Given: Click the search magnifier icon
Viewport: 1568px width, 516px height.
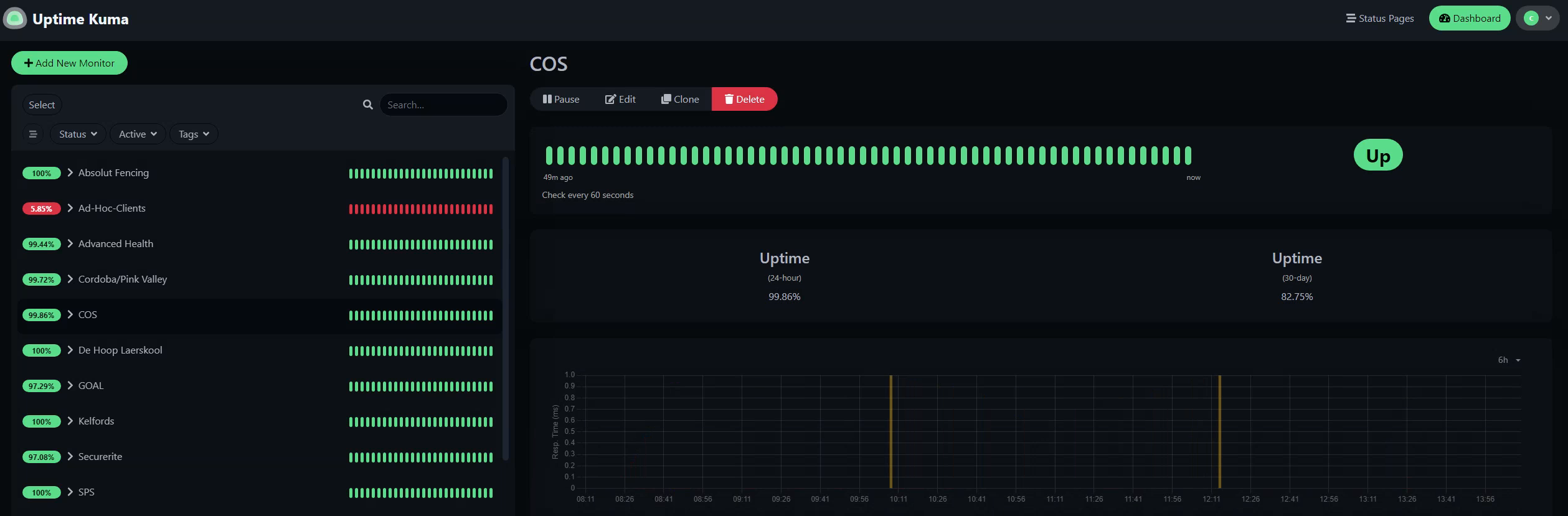Looking at the screenshot, I should (x=367, y=105).
